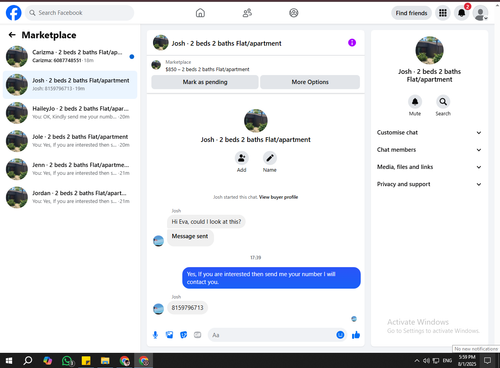Viewport: 500px width, 368px height.
Task: Go back using the Marketplace arrow
Action: [12, 35]
